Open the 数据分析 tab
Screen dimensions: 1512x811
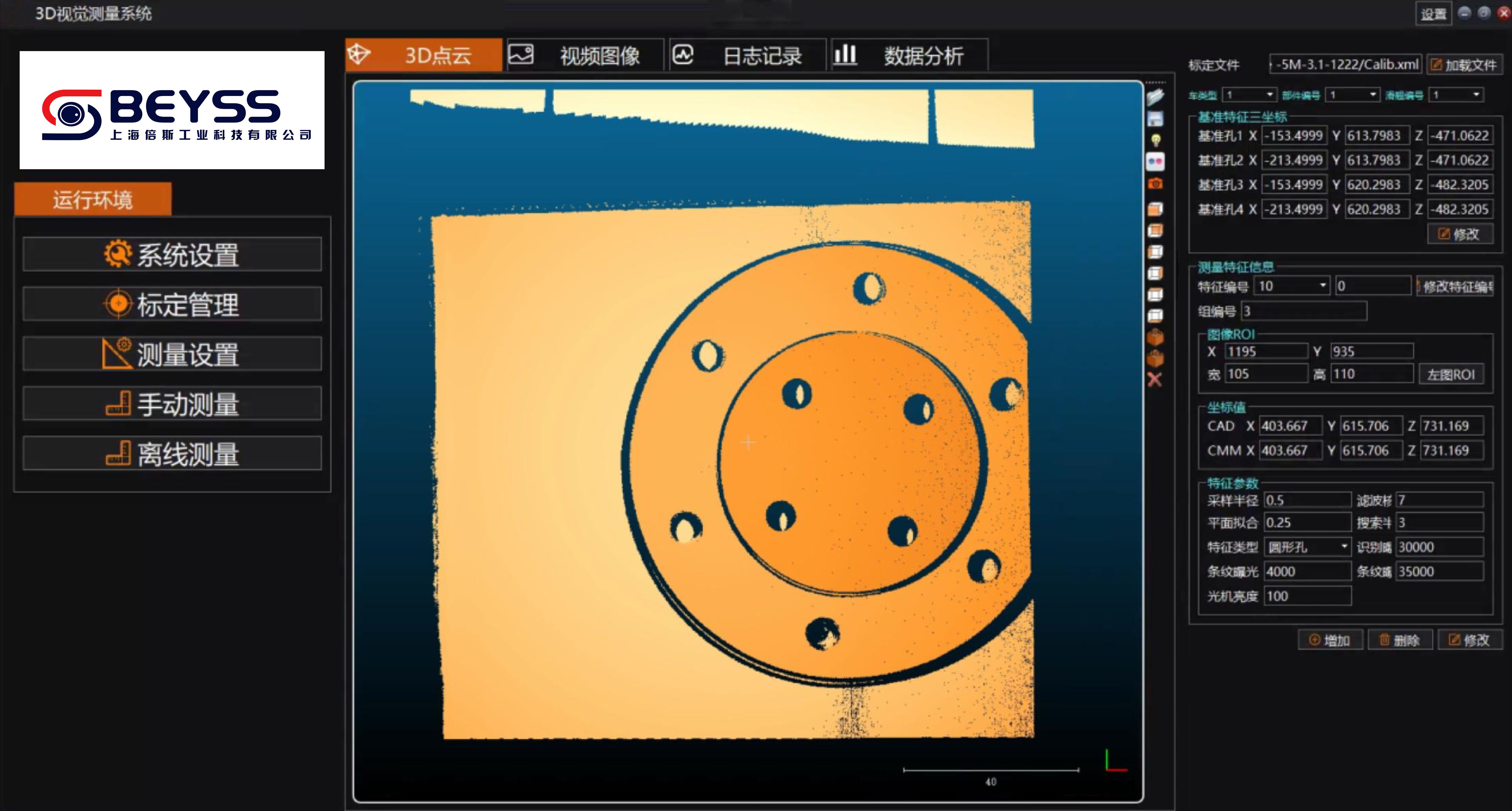[x=909, y=55]
